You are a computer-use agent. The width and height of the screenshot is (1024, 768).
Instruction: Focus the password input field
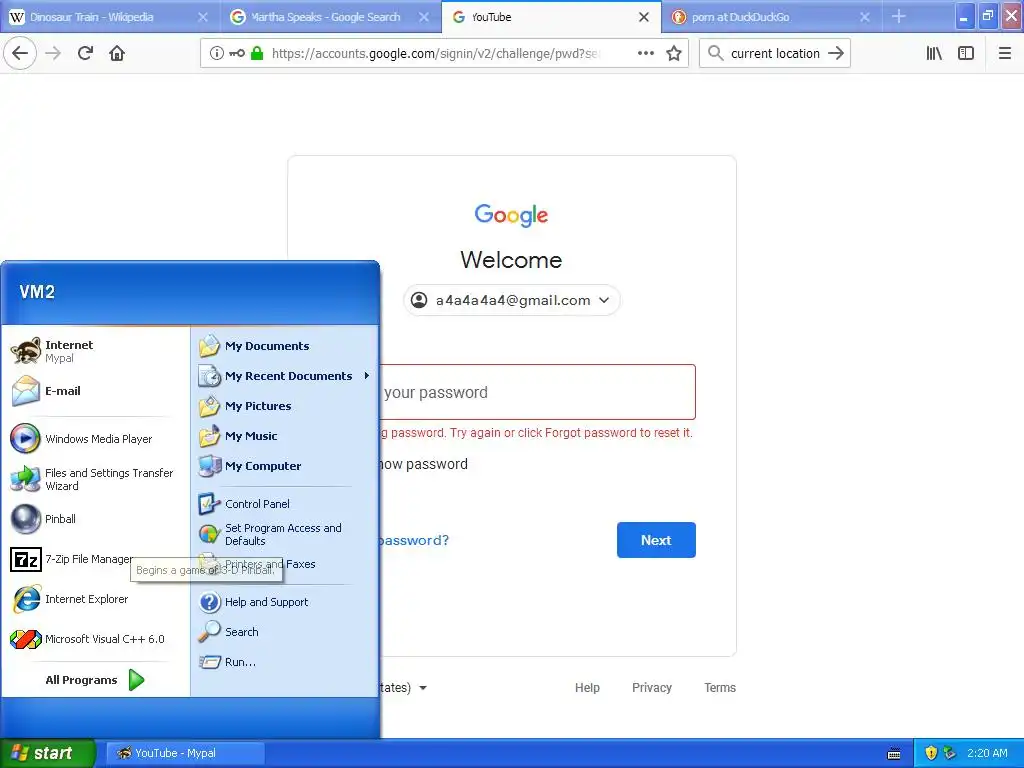[536, 392]
